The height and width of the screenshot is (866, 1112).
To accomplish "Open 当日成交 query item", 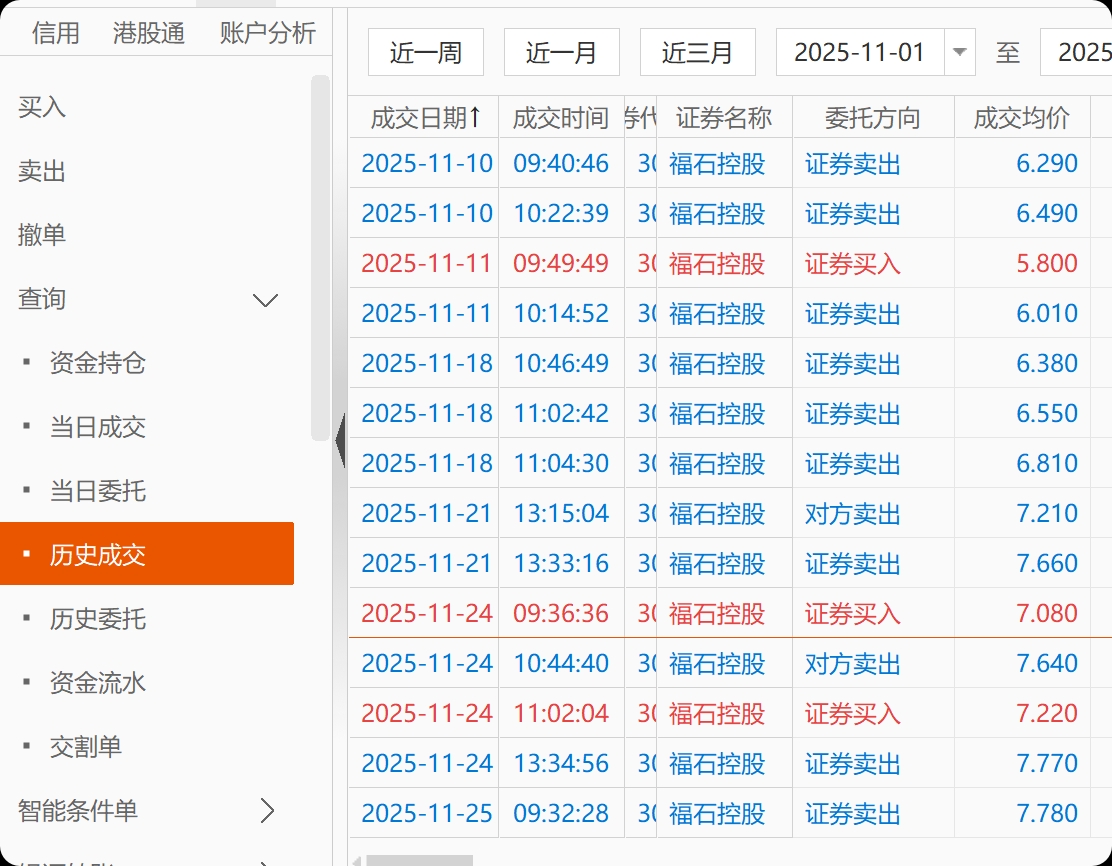I will pyautogui.click(x=97, y=427).
